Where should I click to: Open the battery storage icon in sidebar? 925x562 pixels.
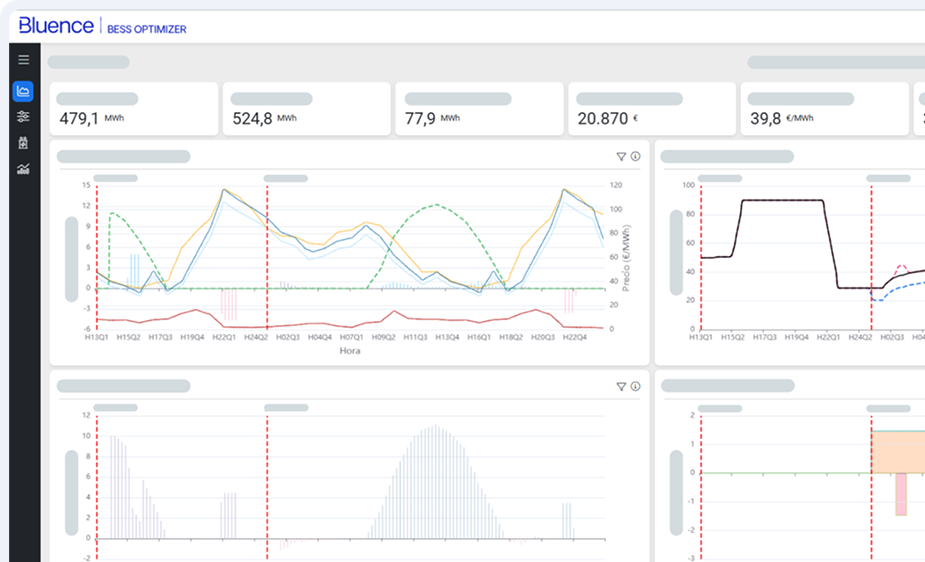point(23,143)
